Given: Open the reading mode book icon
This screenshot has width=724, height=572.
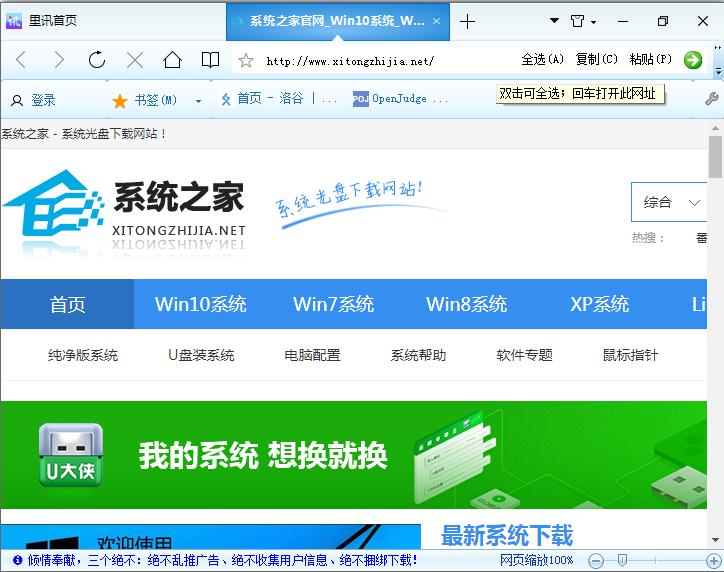Looking at the screenshot, I should (x=210, y=60).
